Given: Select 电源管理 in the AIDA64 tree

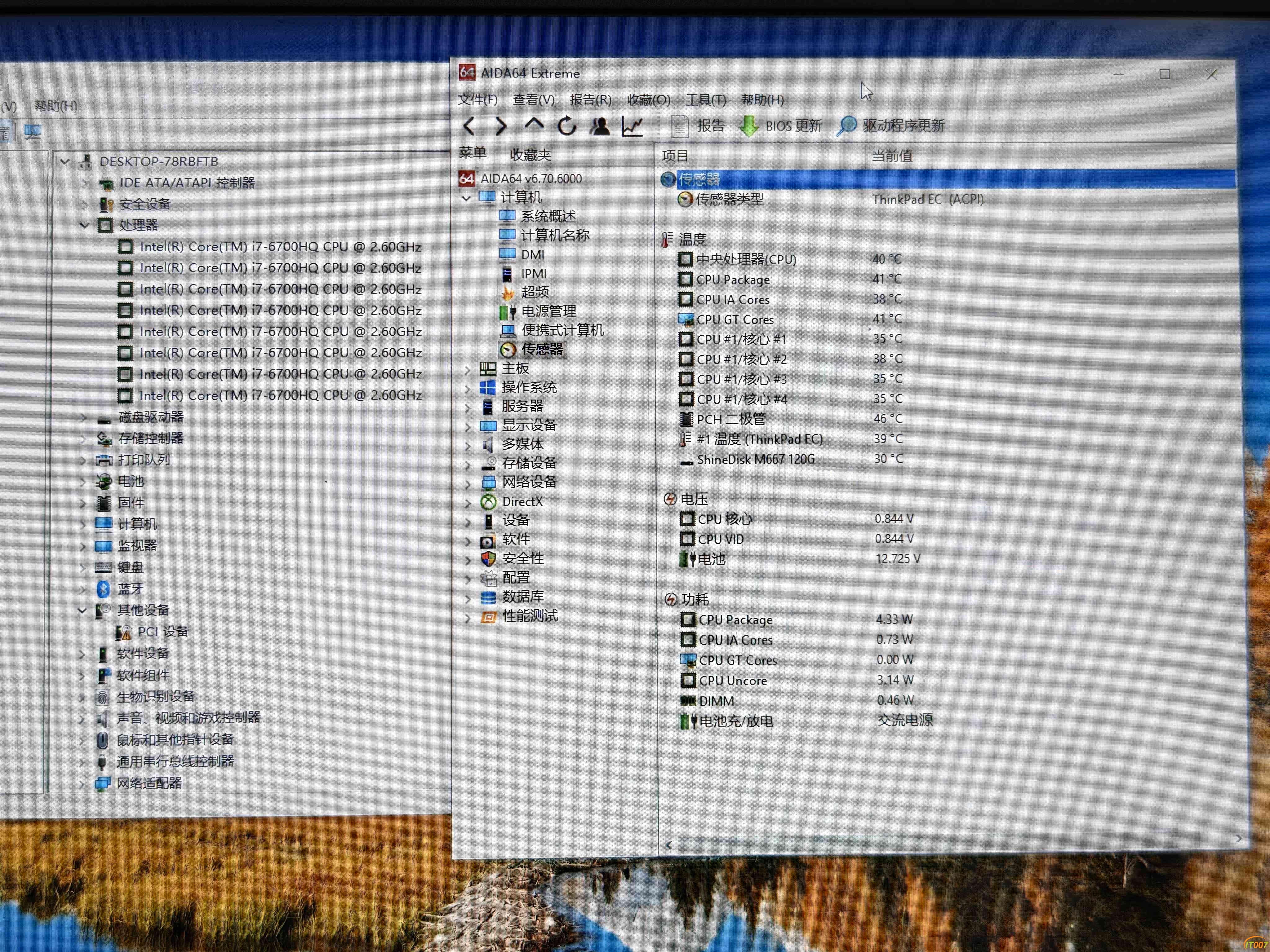Looking at the screenshot, I should (x=539, y=311).
